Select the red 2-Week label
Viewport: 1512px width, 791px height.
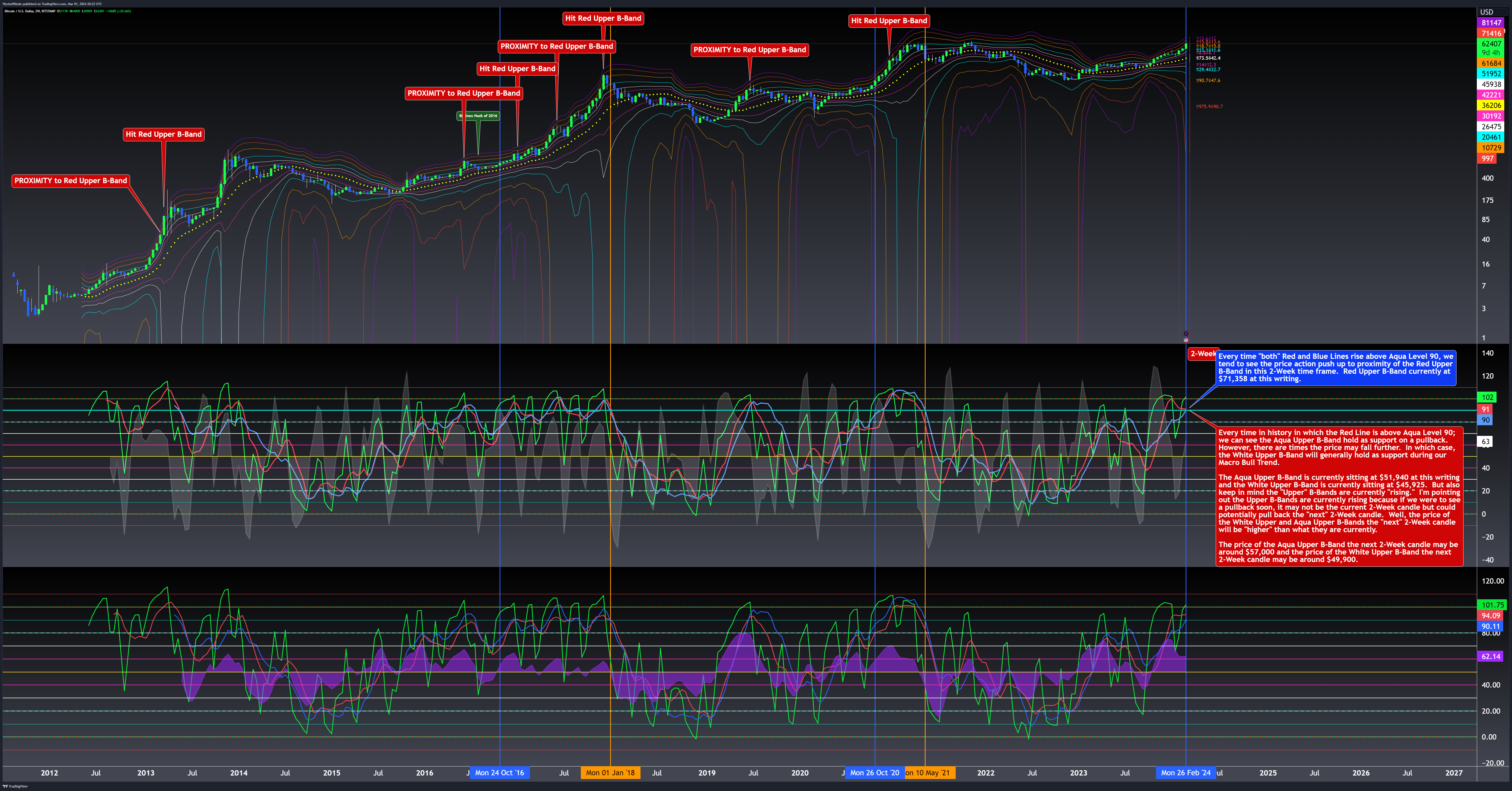[x=1202, y=354]
